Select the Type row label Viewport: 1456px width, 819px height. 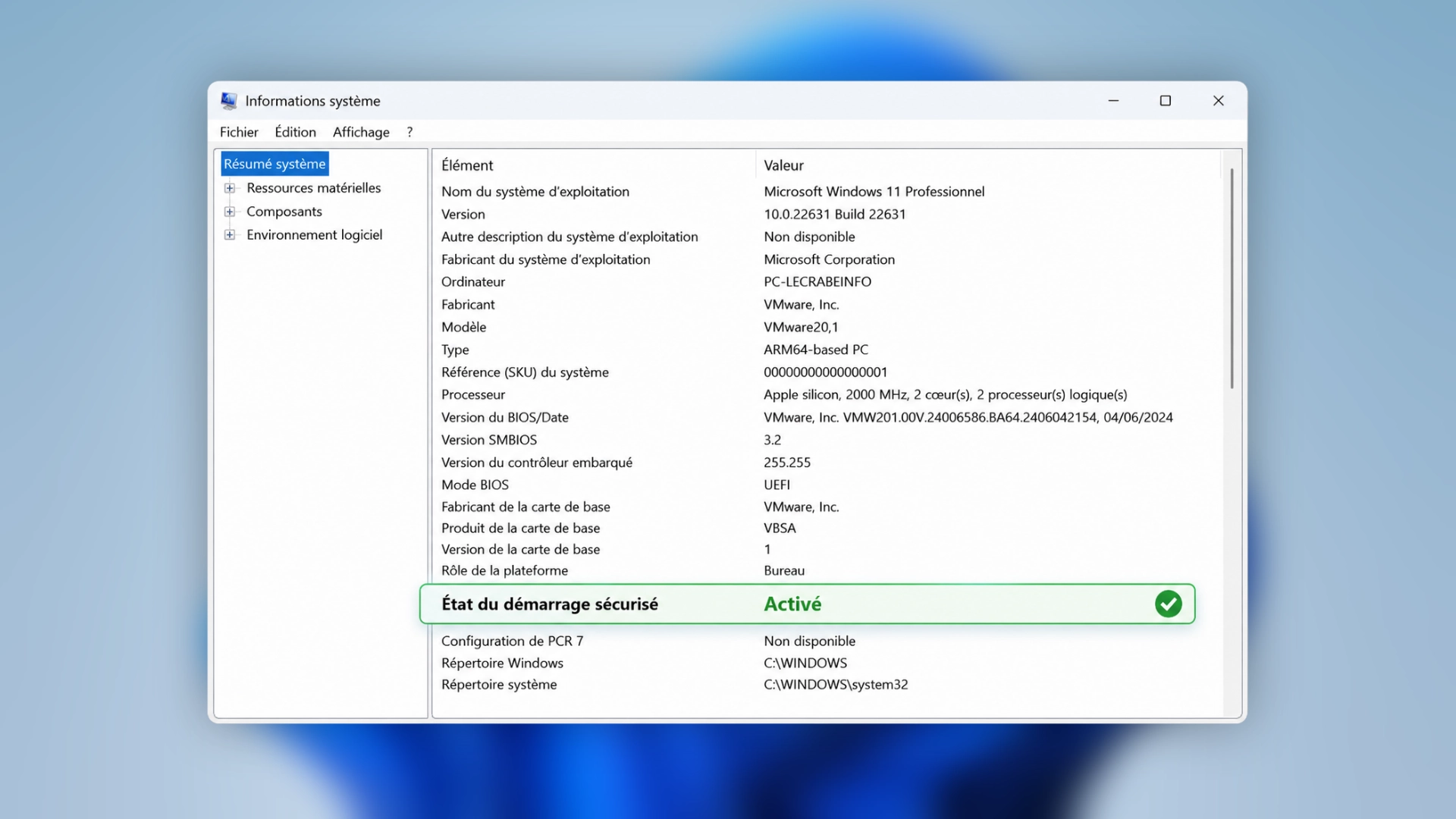pos(455,350)
